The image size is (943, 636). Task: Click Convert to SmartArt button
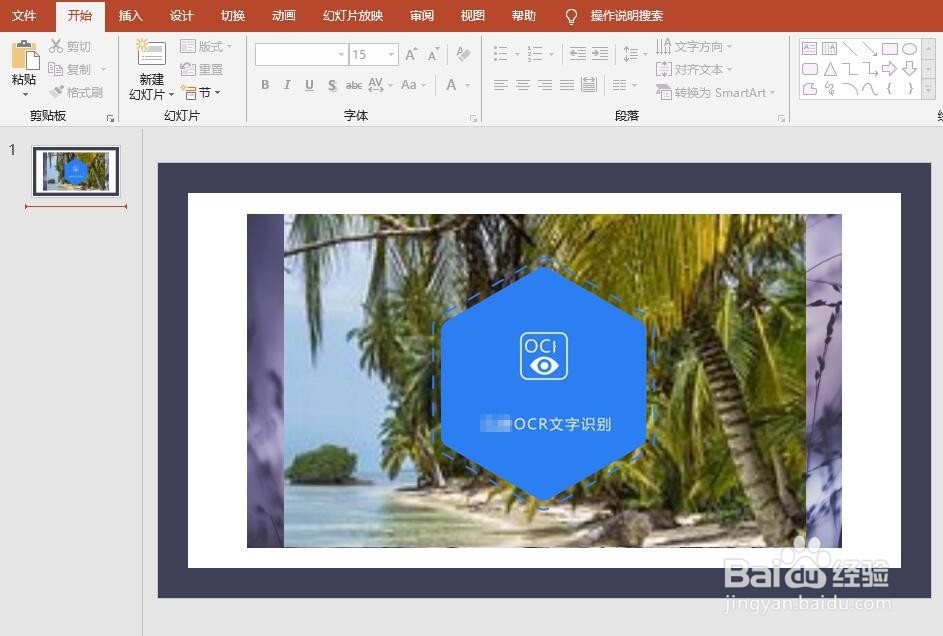[716, 93]
